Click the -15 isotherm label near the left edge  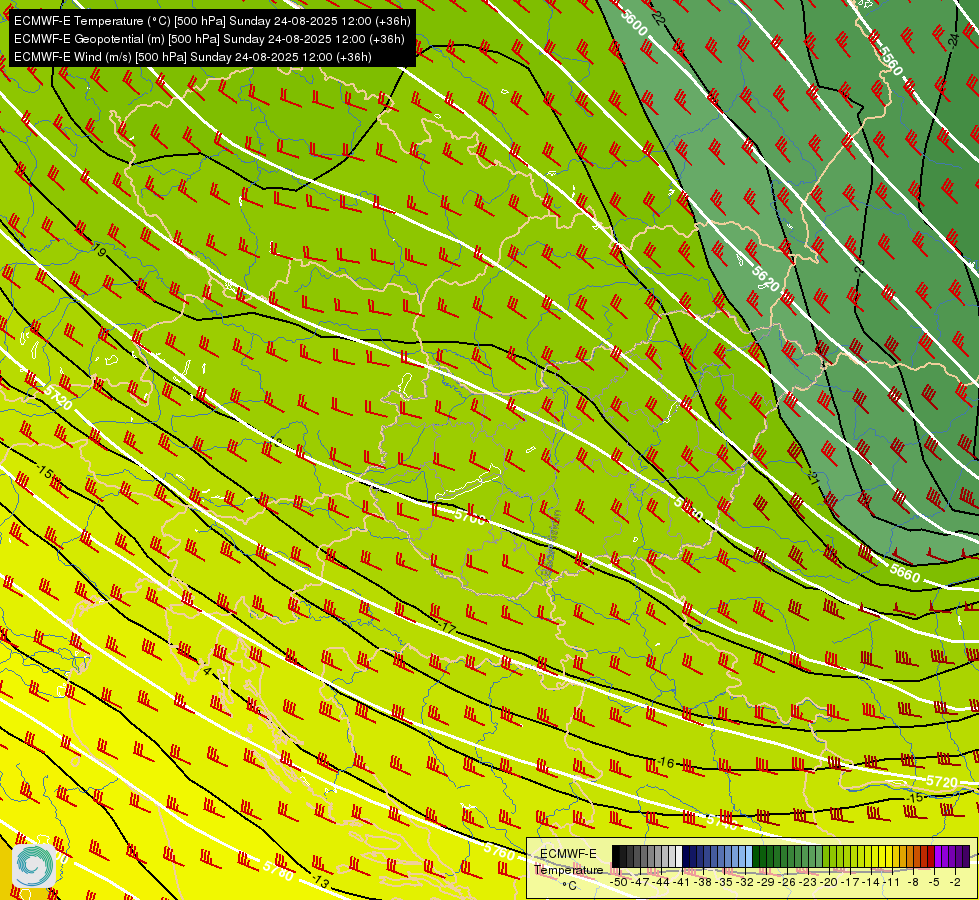44,471
